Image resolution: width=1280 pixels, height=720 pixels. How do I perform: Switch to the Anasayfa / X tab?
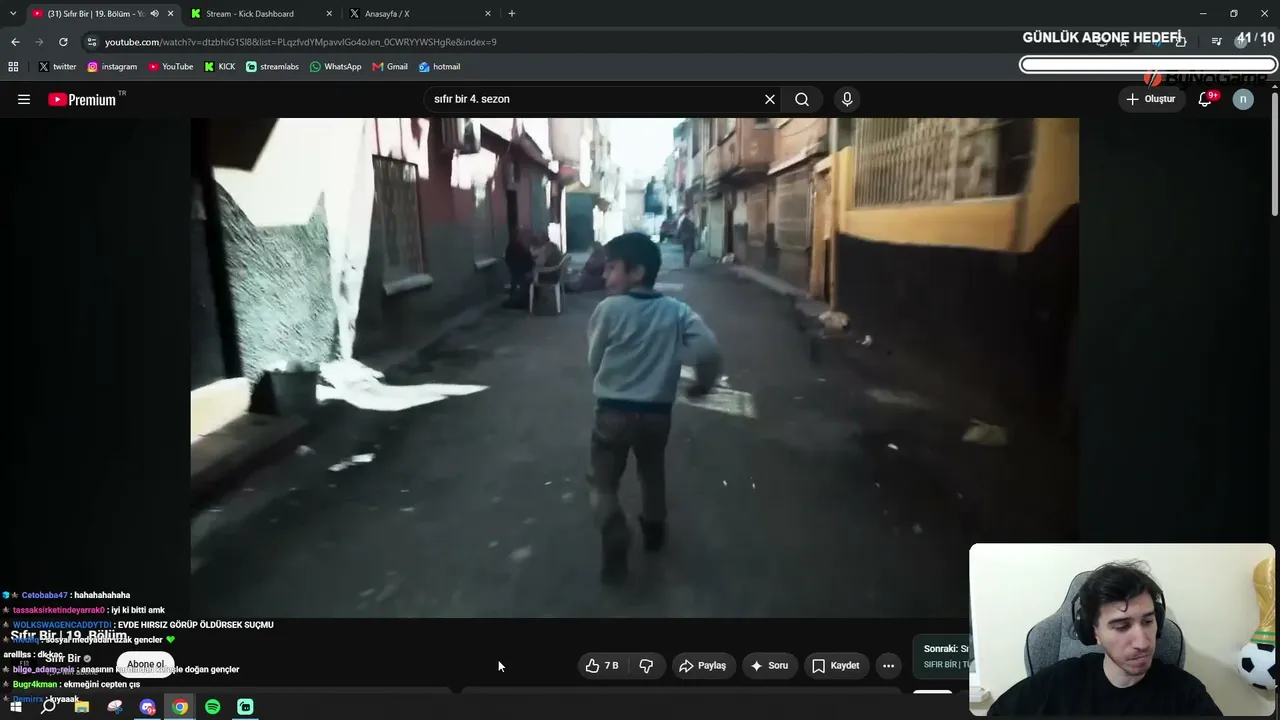click(x=387, y=13)
